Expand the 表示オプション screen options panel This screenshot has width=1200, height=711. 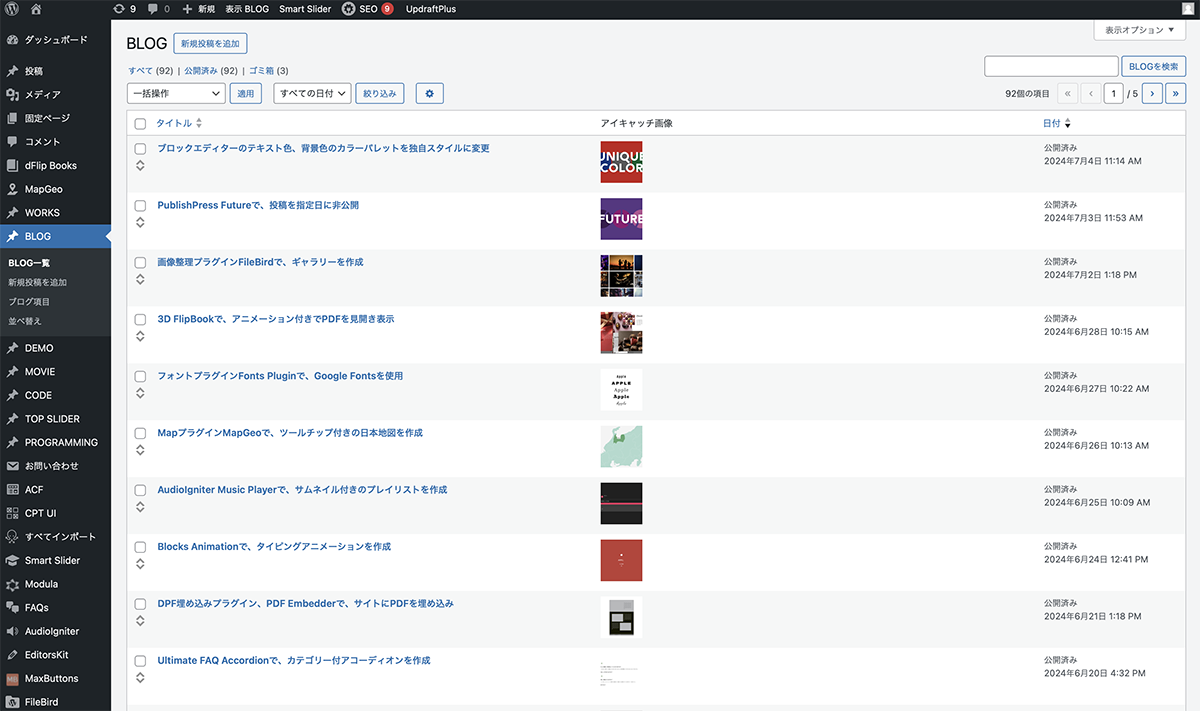tap(1139, 30)
